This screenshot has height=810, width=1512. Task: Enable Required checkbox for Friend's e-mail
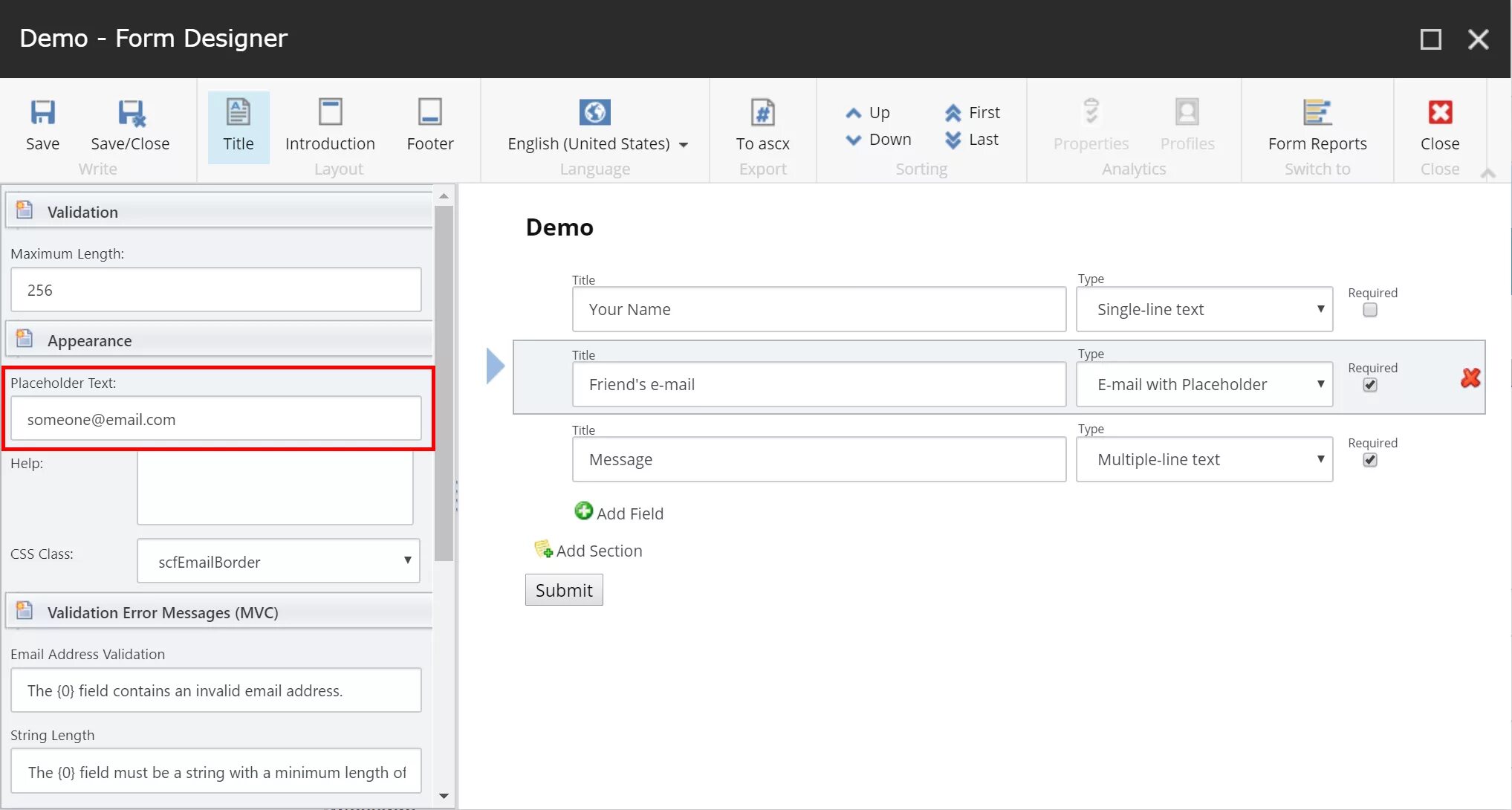point(1370,385)
